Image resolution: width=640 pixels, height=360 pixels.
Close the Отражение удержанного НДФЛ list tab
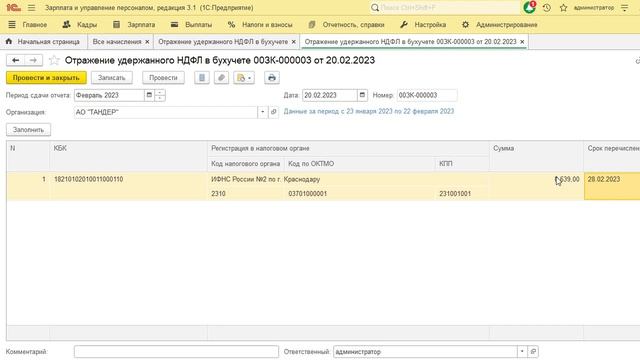click(293, 42)
